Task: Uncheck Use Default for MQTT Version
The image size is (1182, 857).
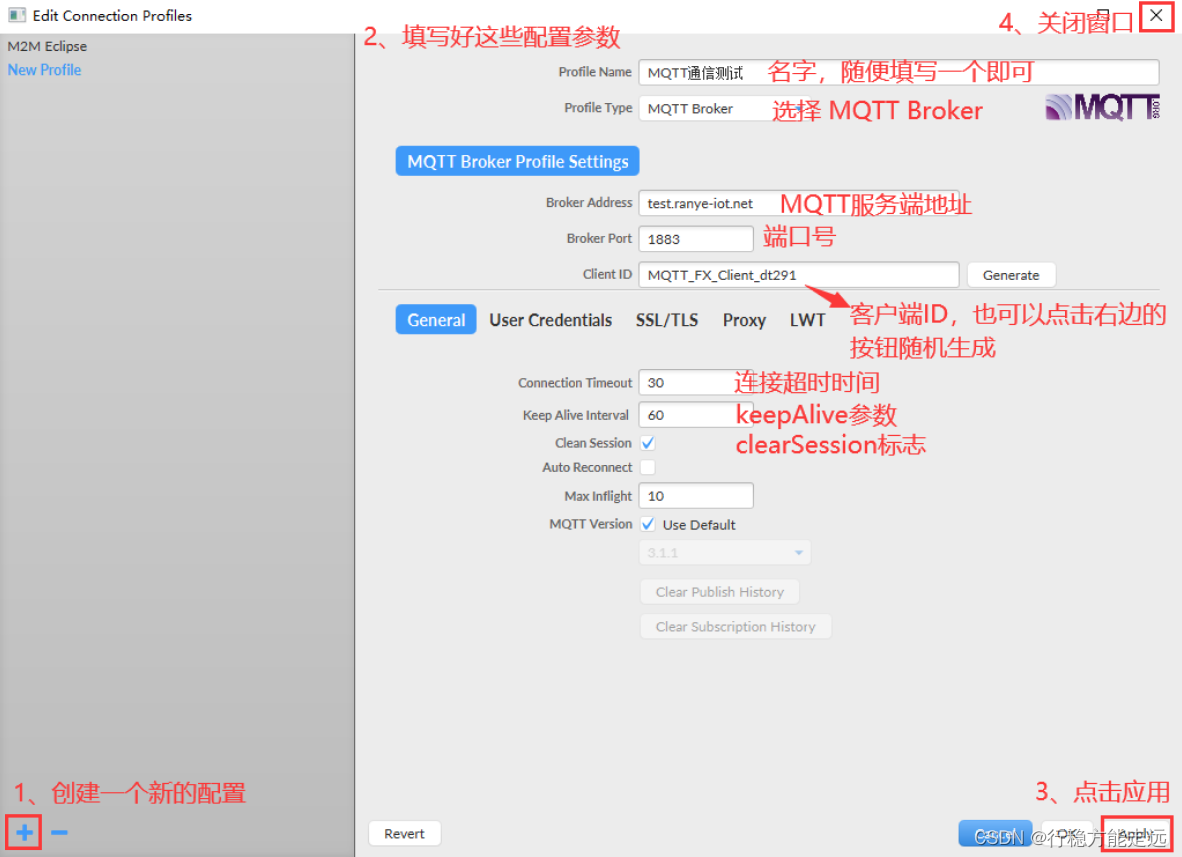Action: point(647,524)
